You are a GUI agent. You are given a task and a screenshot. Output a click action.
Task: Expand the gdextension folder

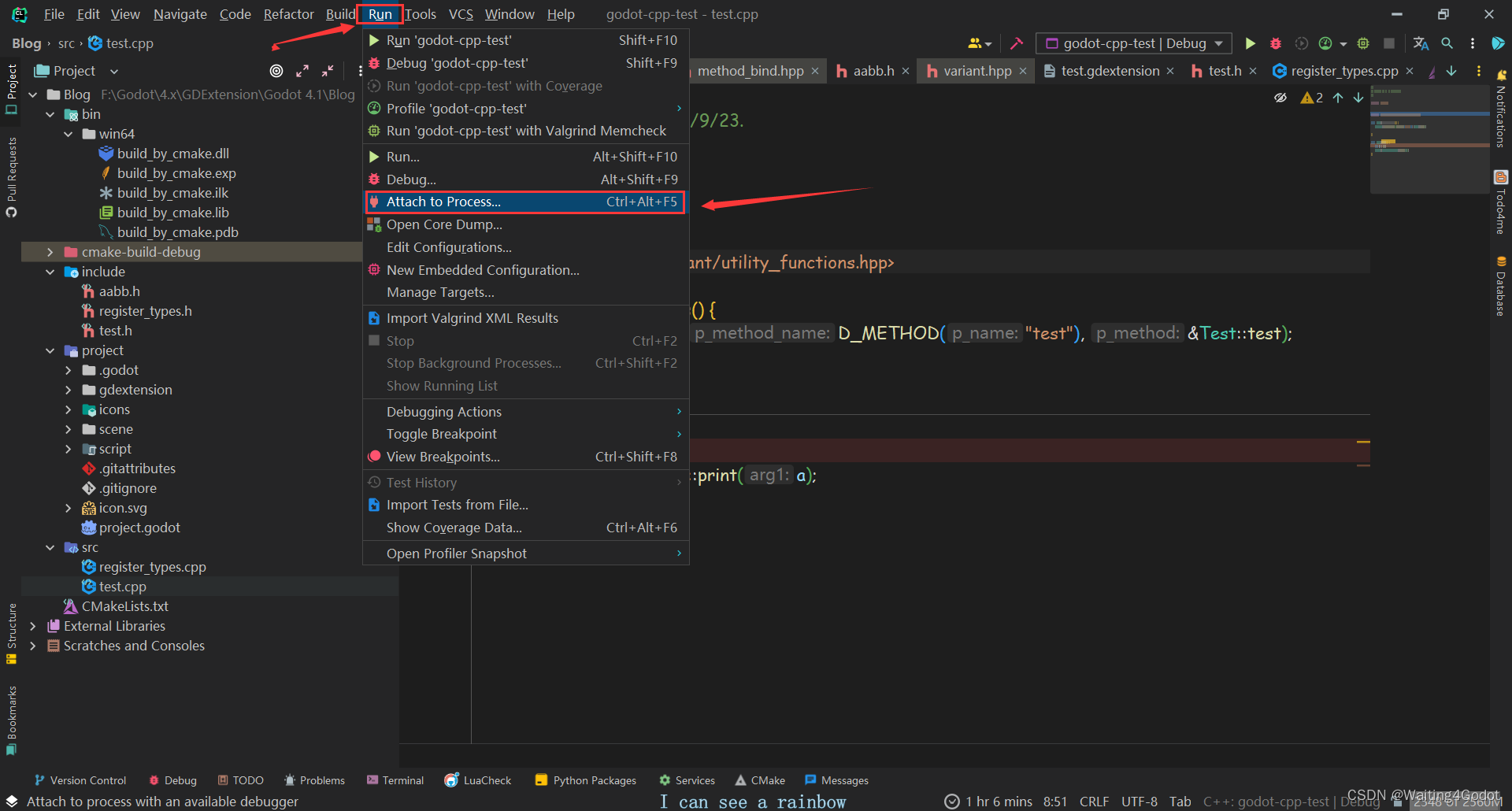click(x=69, y=390)
